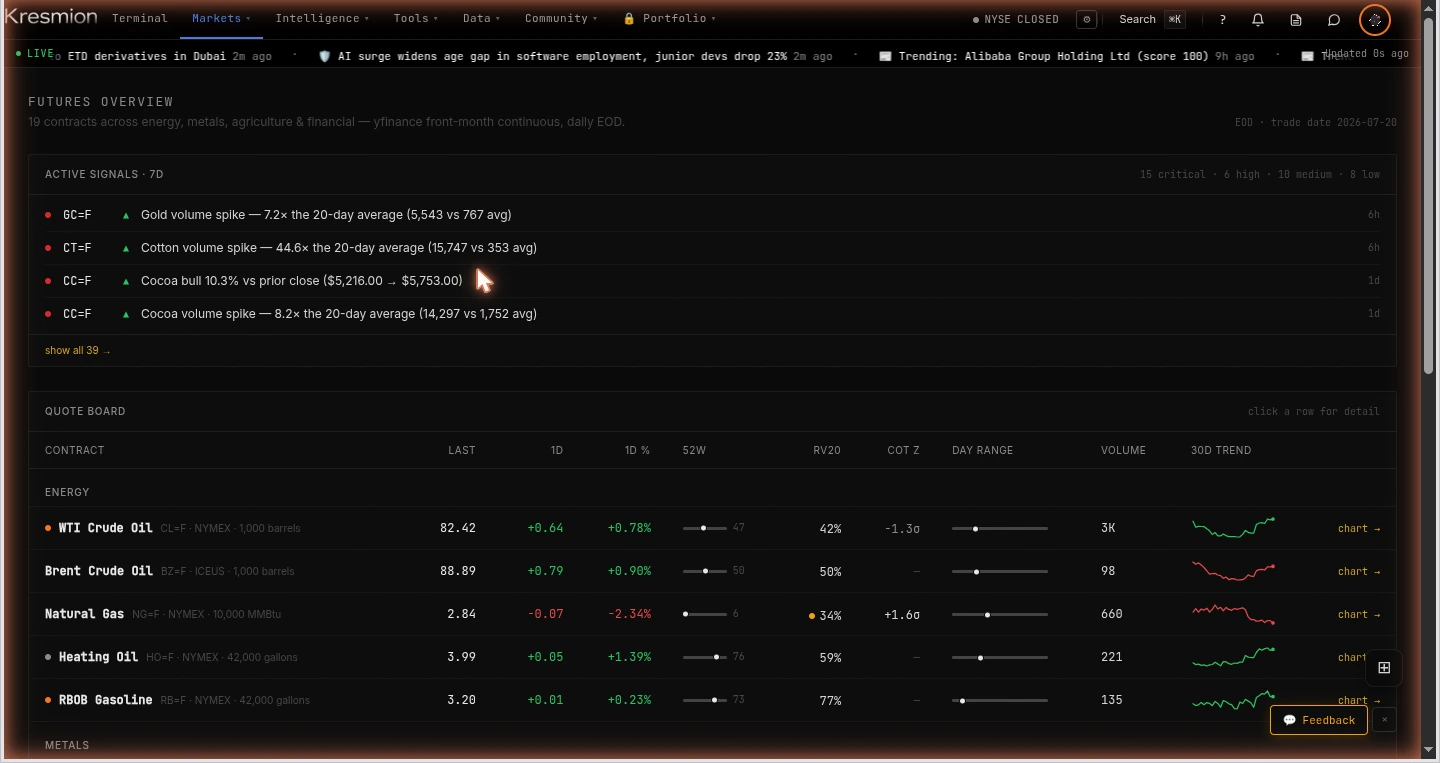The image size is (1440, 763).
Task: Click the green arrow on Cocoa volume spike signal
Action: (126, 314)
